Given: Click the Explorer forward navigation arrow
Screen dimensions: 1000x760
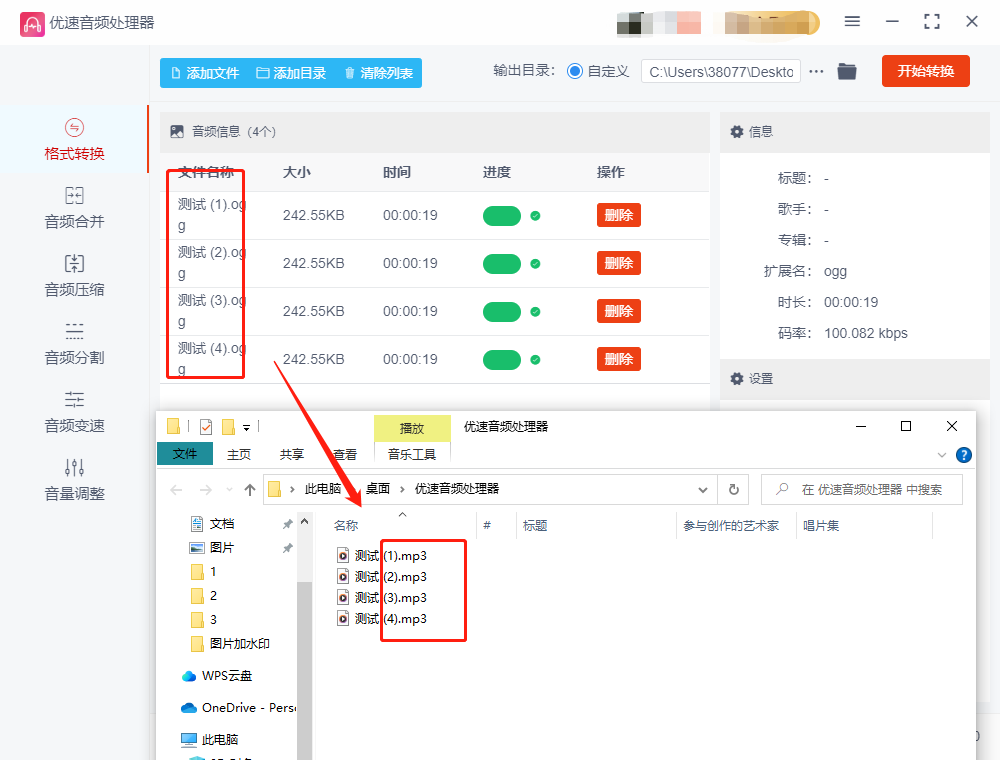Looking at the screenshot, I should (205, 490).
